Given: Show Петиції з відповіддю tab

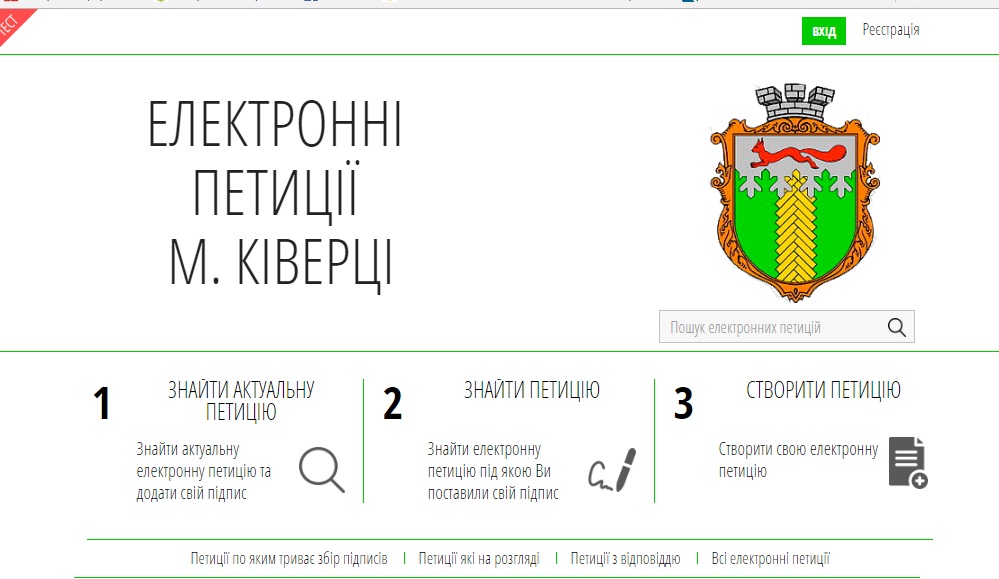Looking at the screenshot, I should (625, 559).
